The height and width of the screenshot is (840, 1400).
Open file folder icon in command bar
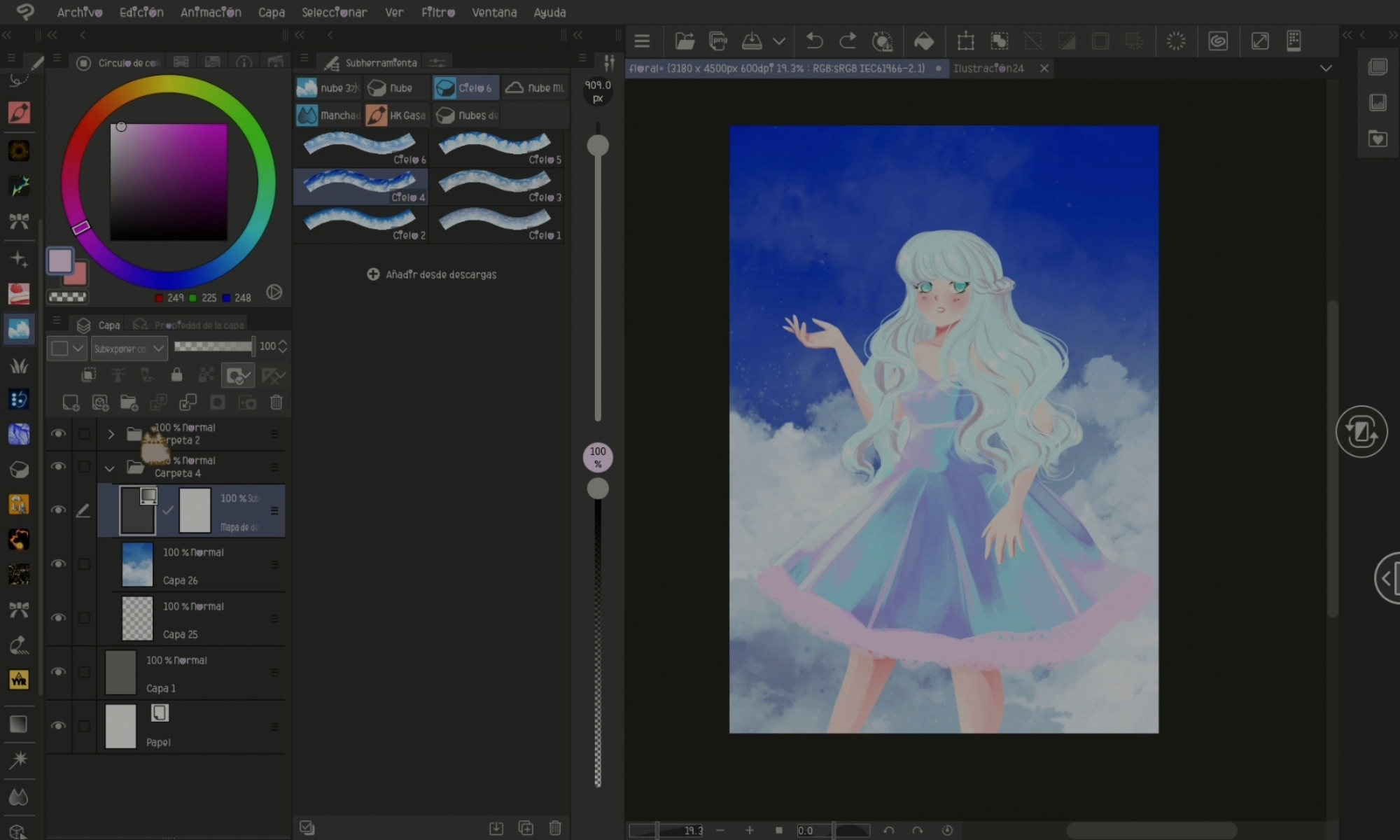pos(685,41)
